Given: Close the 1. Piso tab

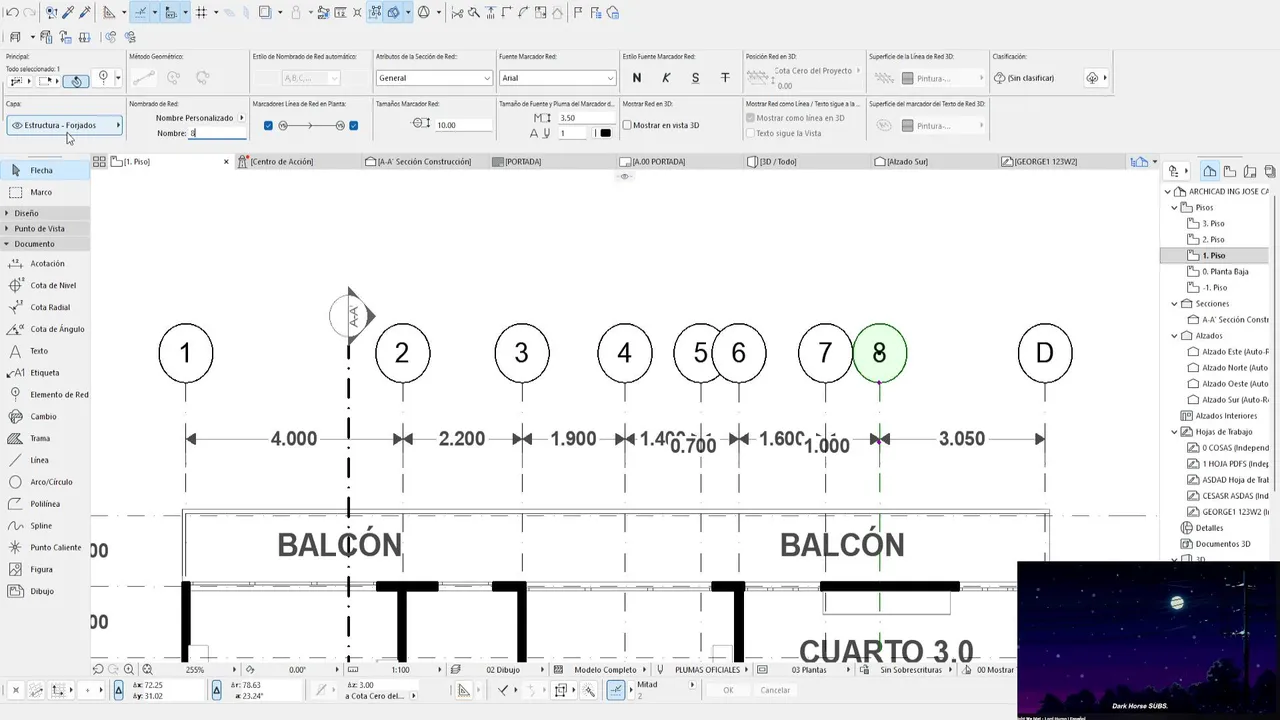Looking at the screenshot, I should point(226,161).
